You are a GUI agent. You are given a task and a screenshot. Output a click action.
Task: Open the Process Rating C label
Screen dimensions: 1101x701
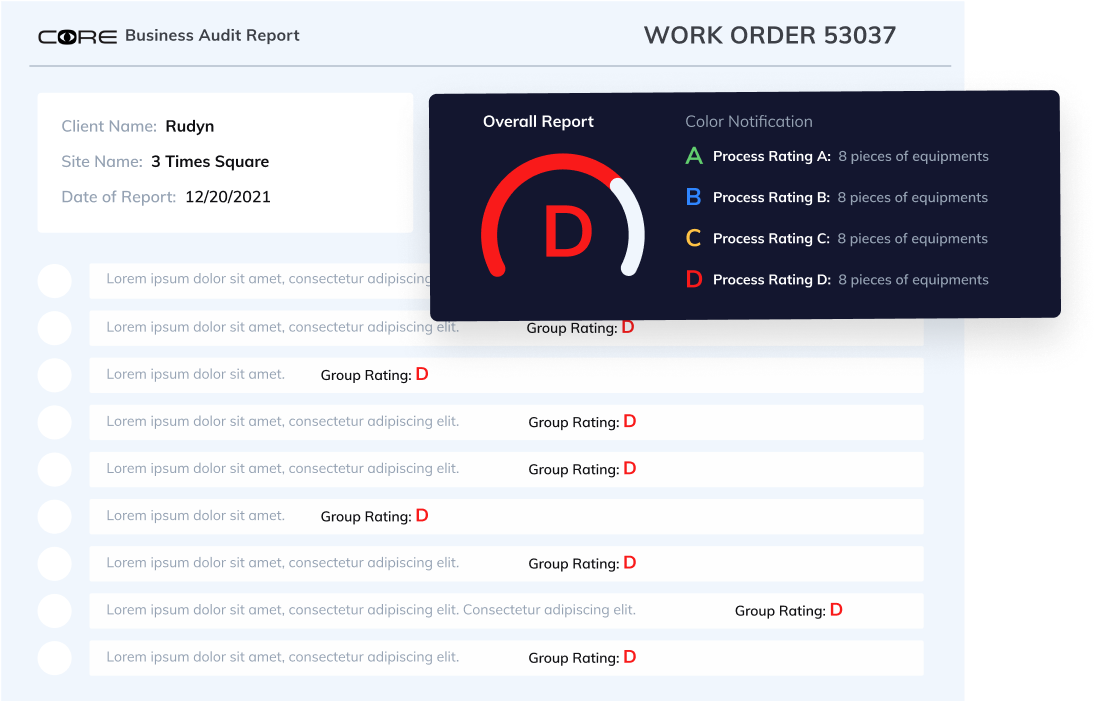click(x=771, y=239)
